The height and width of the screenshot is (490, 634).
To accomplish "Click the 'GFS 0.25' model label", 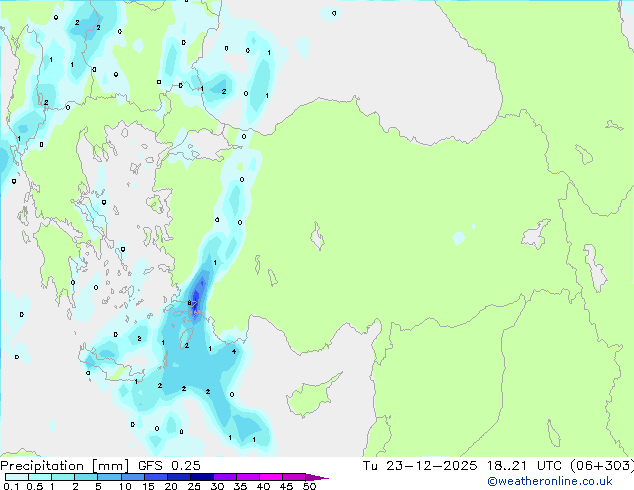I will tap(169, 466).
